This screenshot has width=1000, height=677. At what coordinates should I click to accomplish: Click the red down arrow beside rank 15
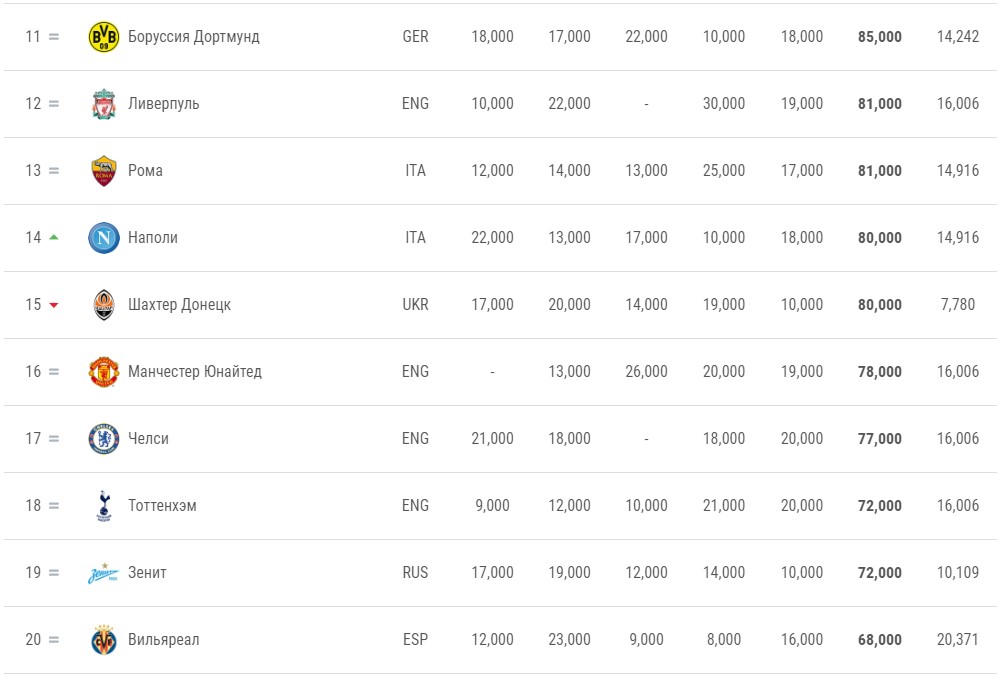tap(54, 305)
